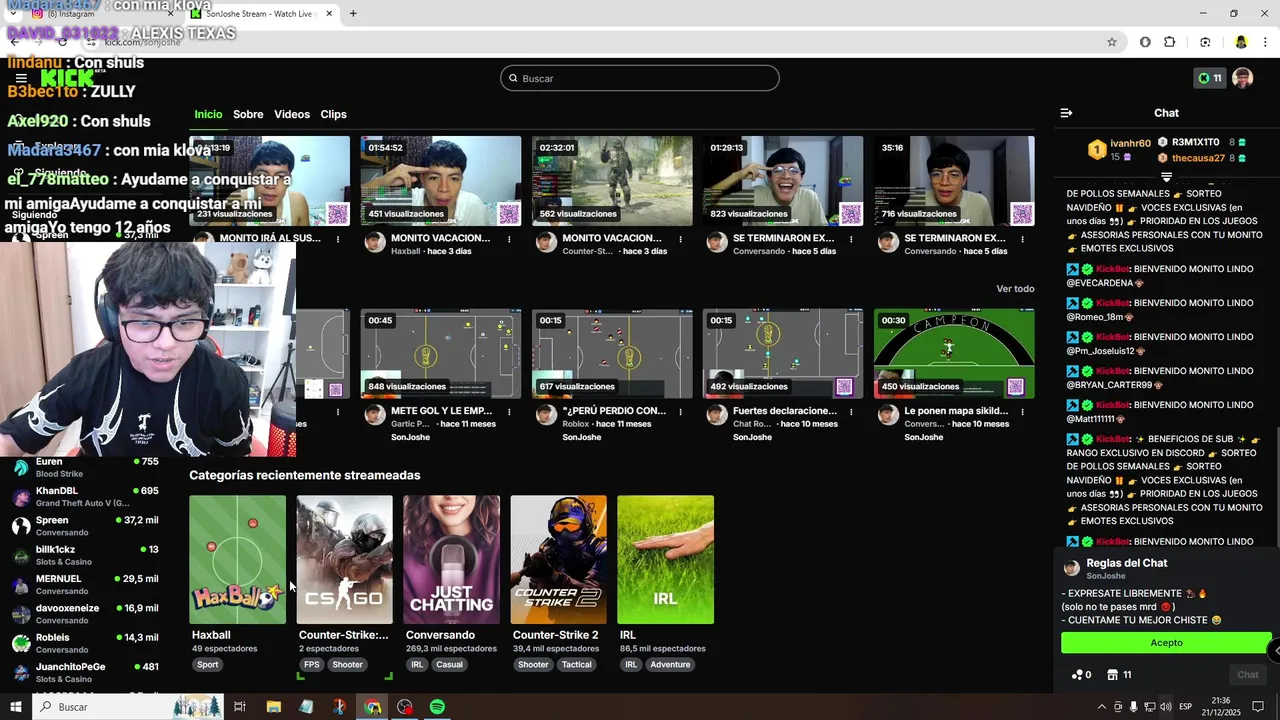1280x720 pixels.
Task: Open the Haxball category card
Action: 238,559
